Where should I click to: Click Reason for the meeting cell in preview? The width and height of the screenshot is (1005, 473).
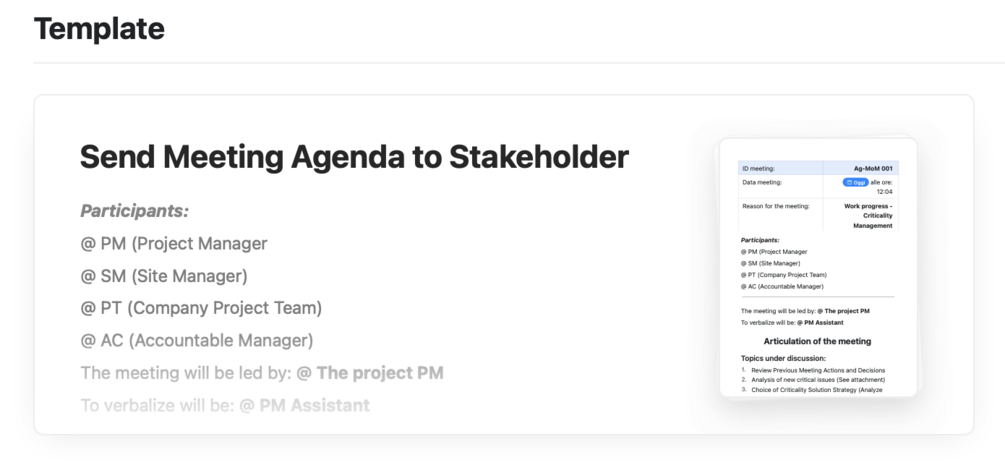(776, 206)
